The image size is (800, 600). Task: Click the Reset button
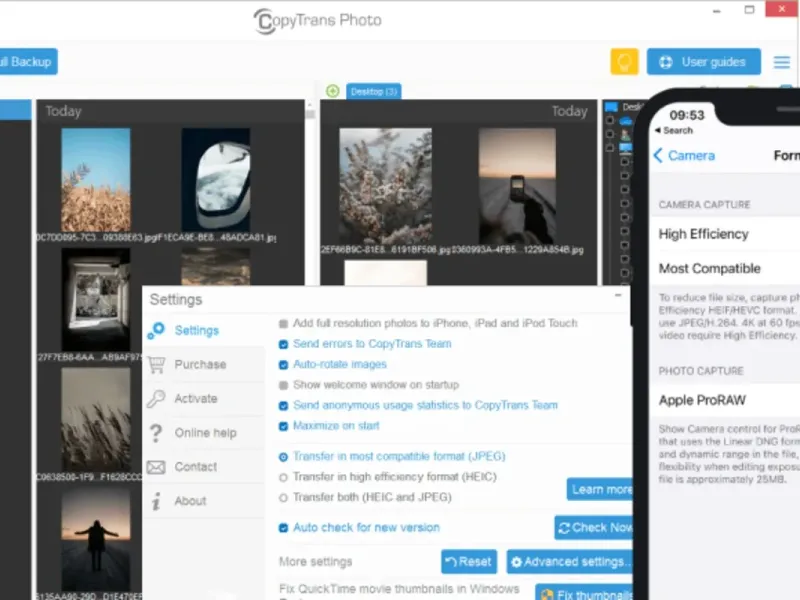(x=469, y=562)
